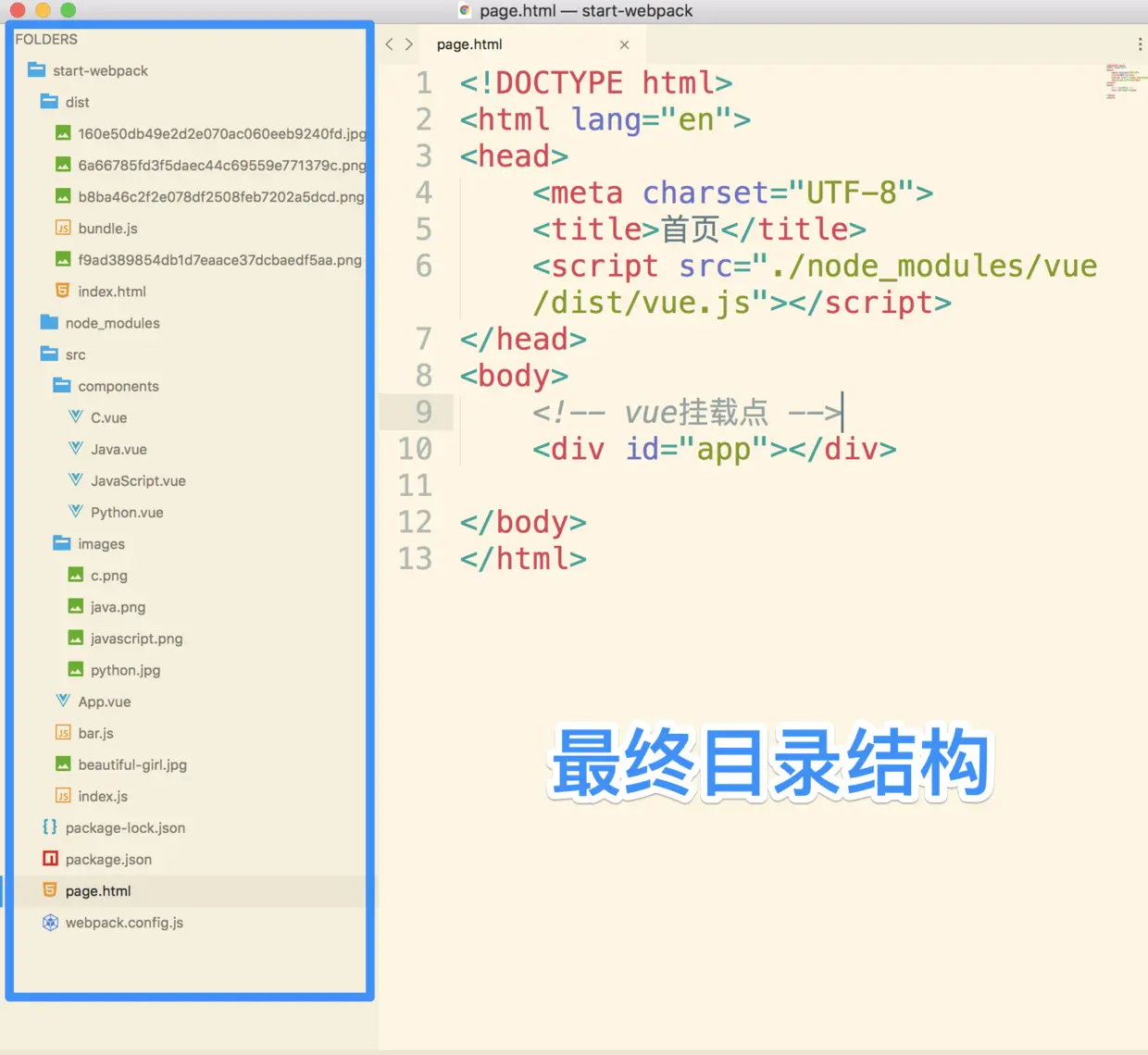Open bundle.js from the dist folder
The width and height of the screenshot is (1148, 1055).
107,229
